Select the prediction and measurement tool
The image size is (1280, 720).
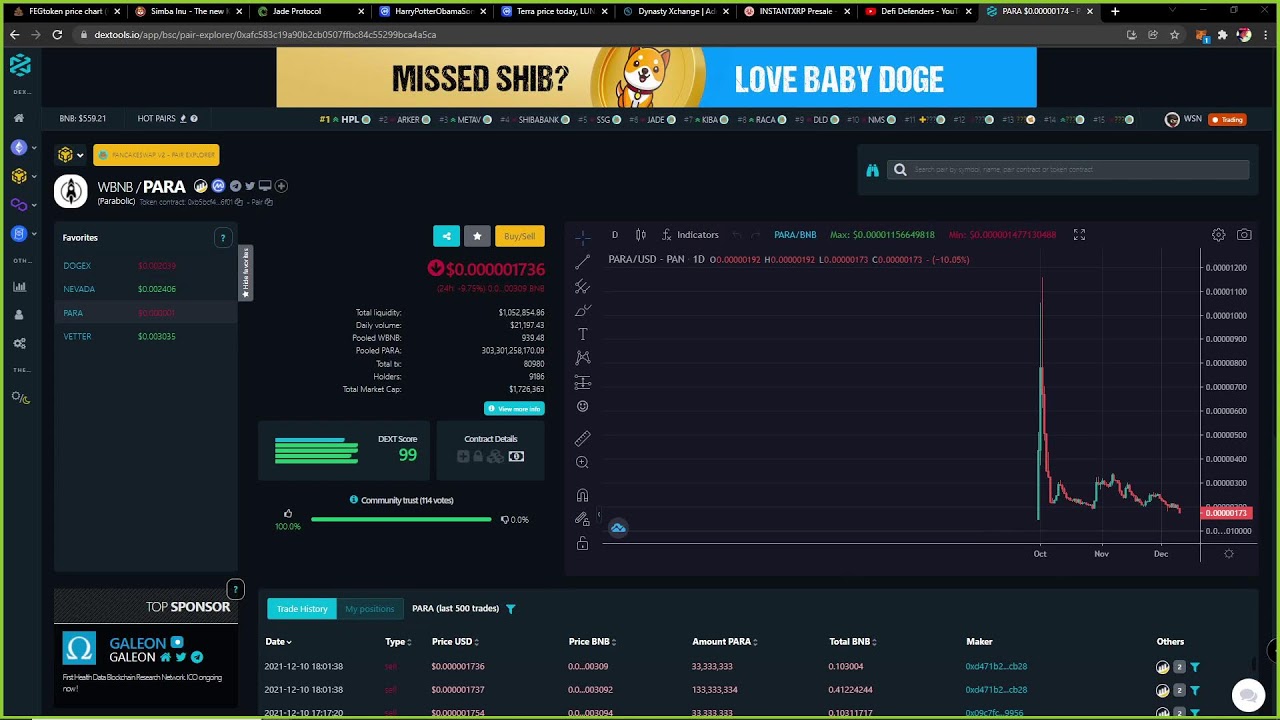(x=583, y=382)
